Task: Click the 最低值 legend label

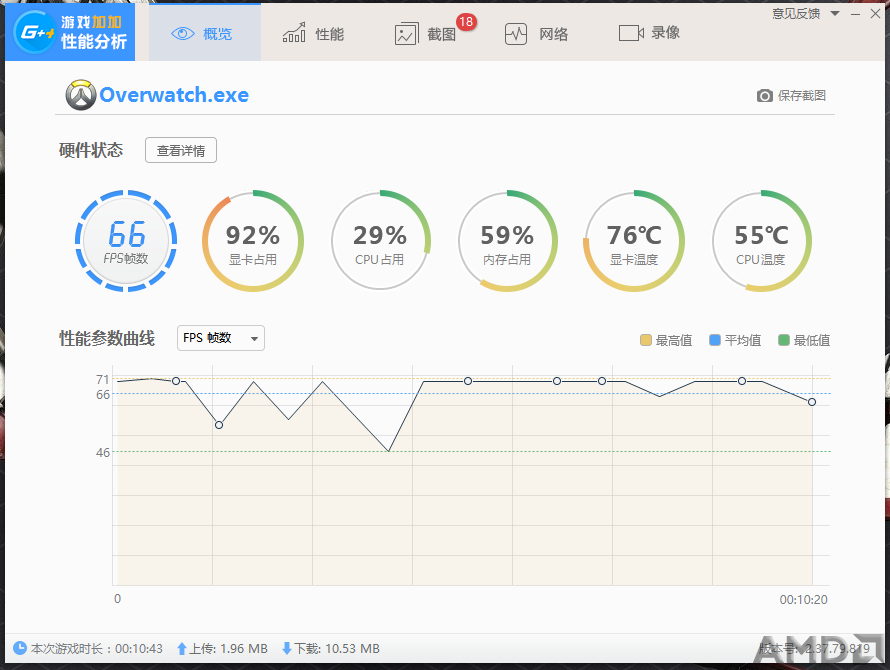Action: (812, 340)
